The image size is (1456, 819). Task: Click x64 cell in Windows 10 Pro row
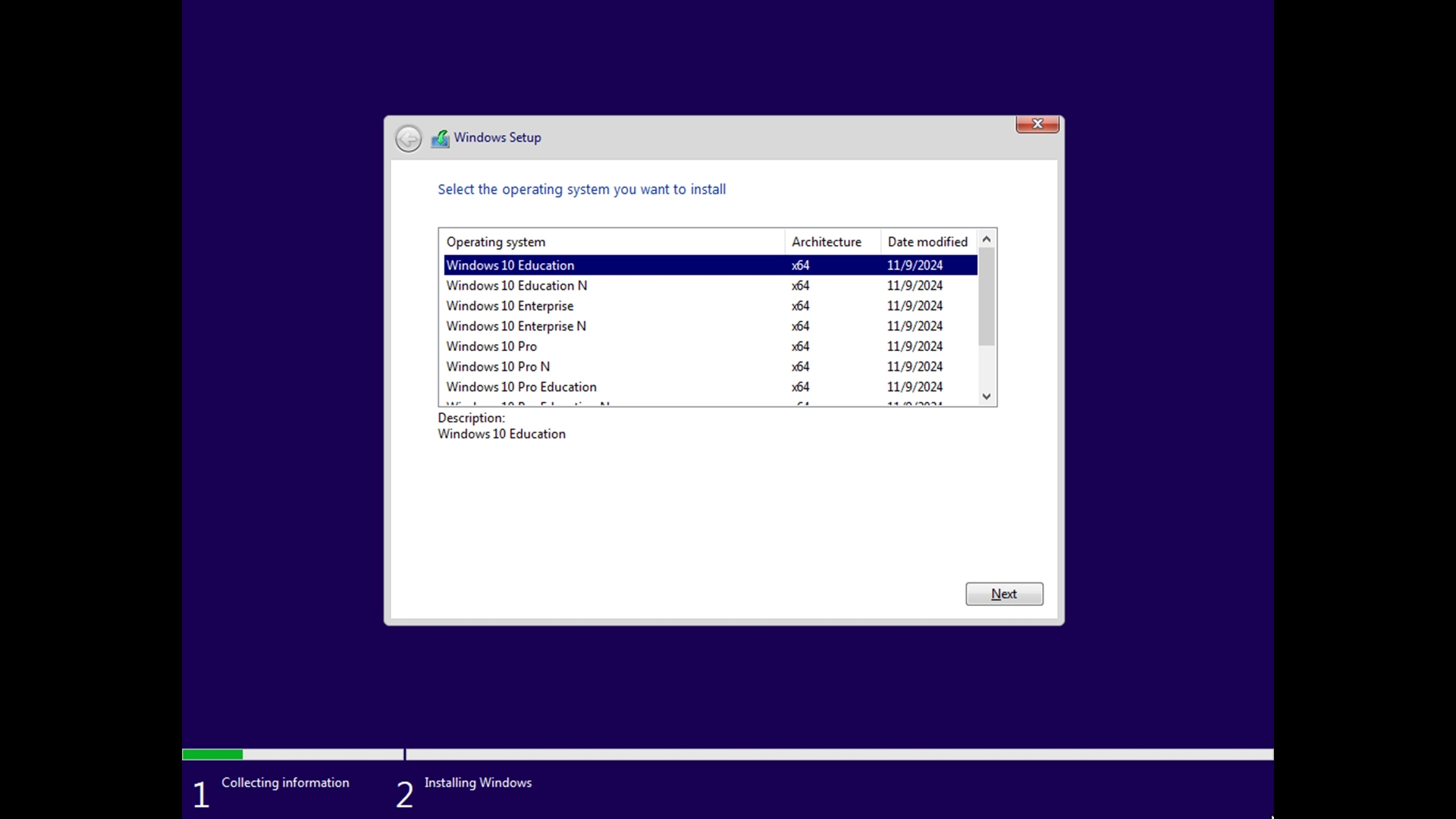800,347
